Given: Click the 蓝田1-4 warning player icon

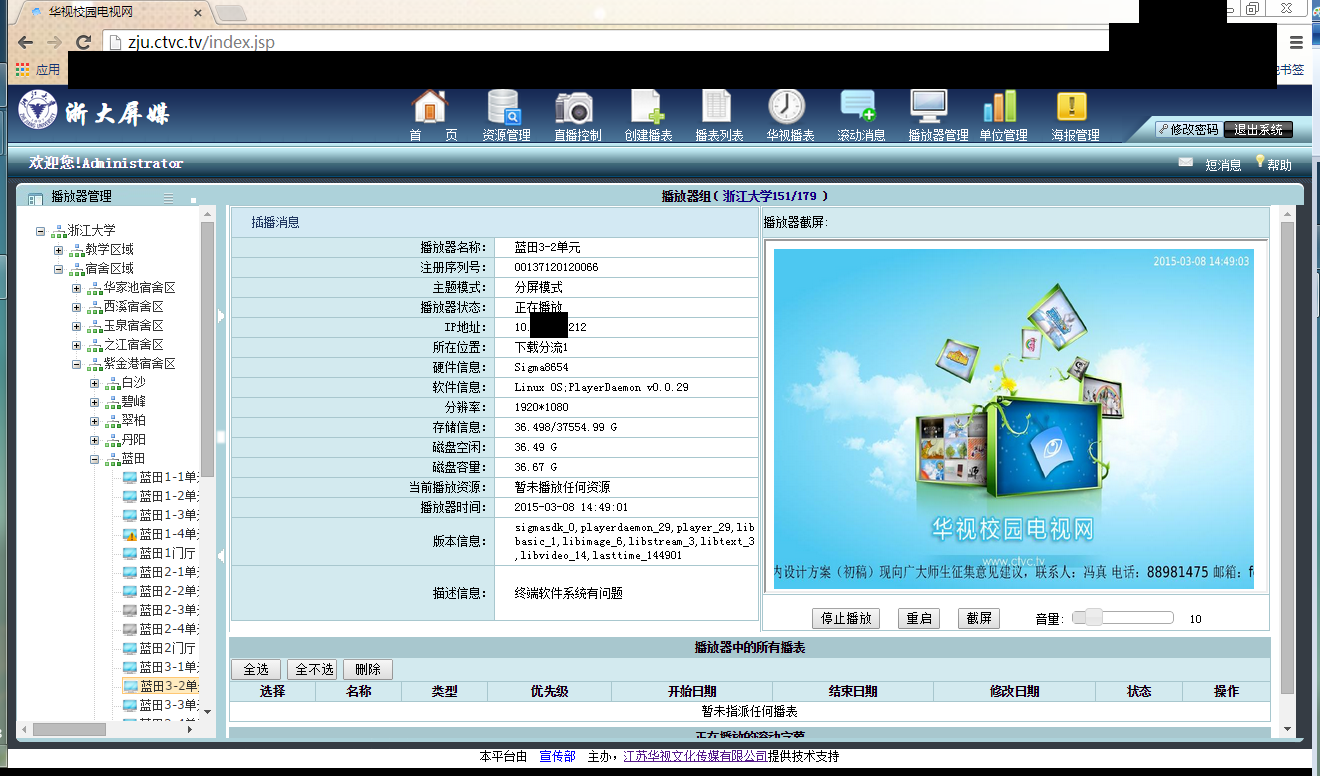Looking at the screenshot, I should click(x=130, y=534).
